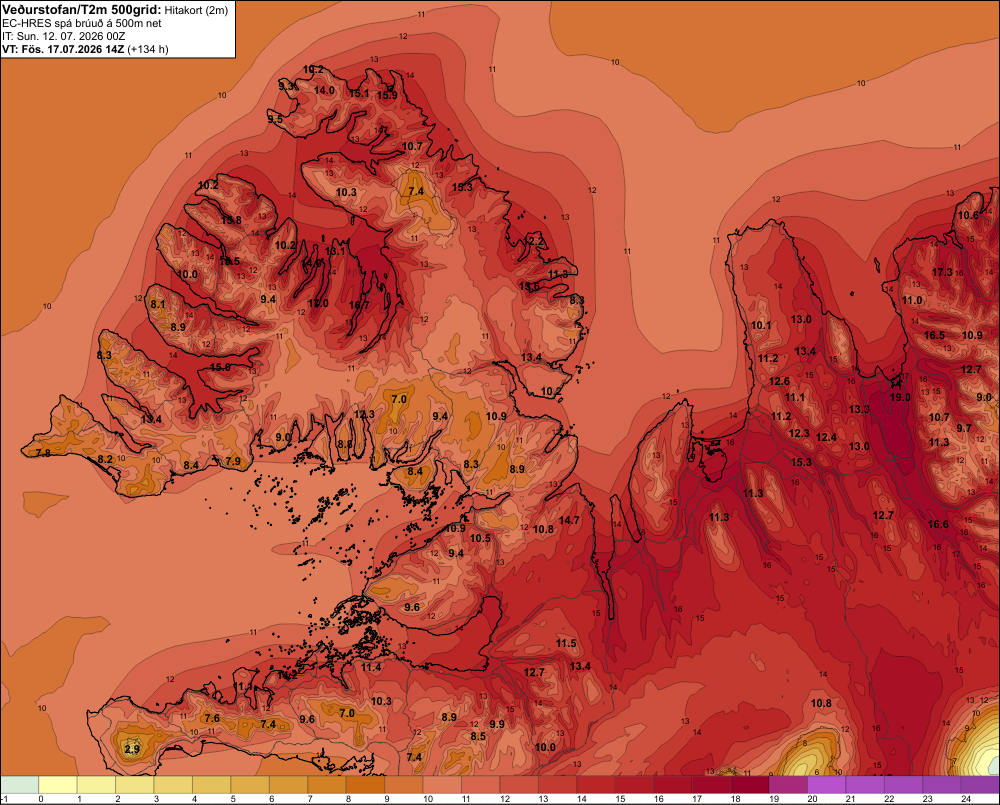Screen dimensions: 1000x805
Task: Click the 15.0 temperature value
Action: click(220, 367)
